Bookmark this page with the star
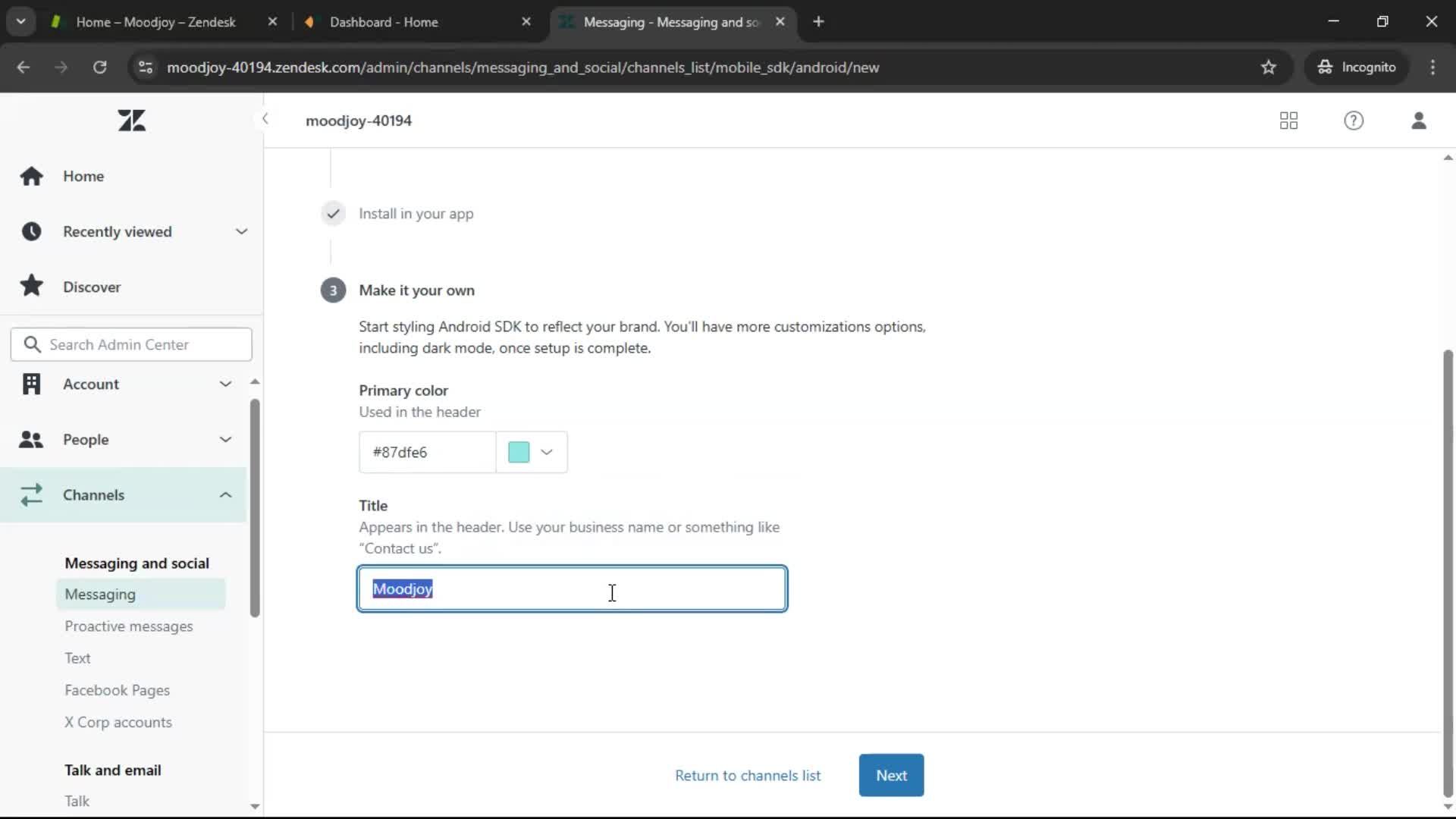The height and width of the screenshot is (819, 1456). pos(1269,67)
